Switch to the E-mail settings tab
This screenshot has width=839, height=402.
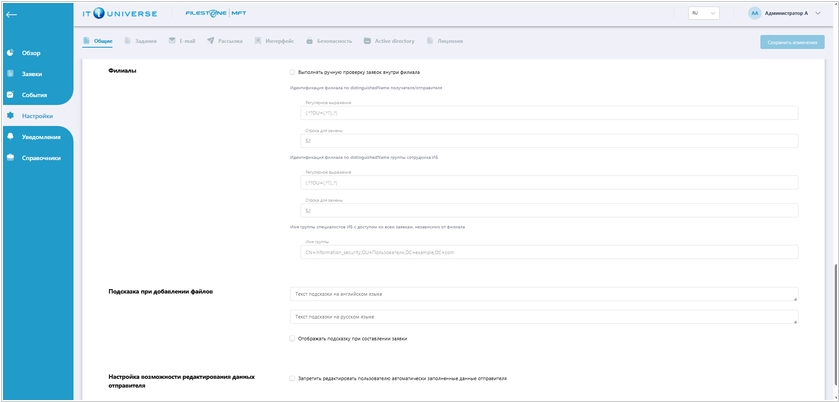click(x=181, y=41)
